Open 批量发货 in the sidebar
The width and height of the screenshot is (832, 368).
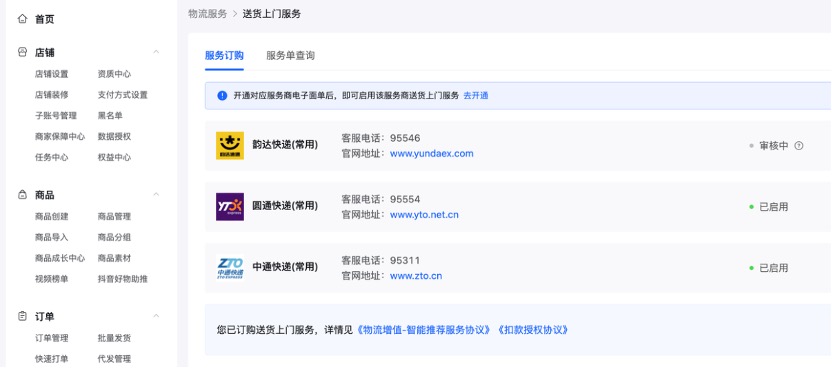[114, 338]
